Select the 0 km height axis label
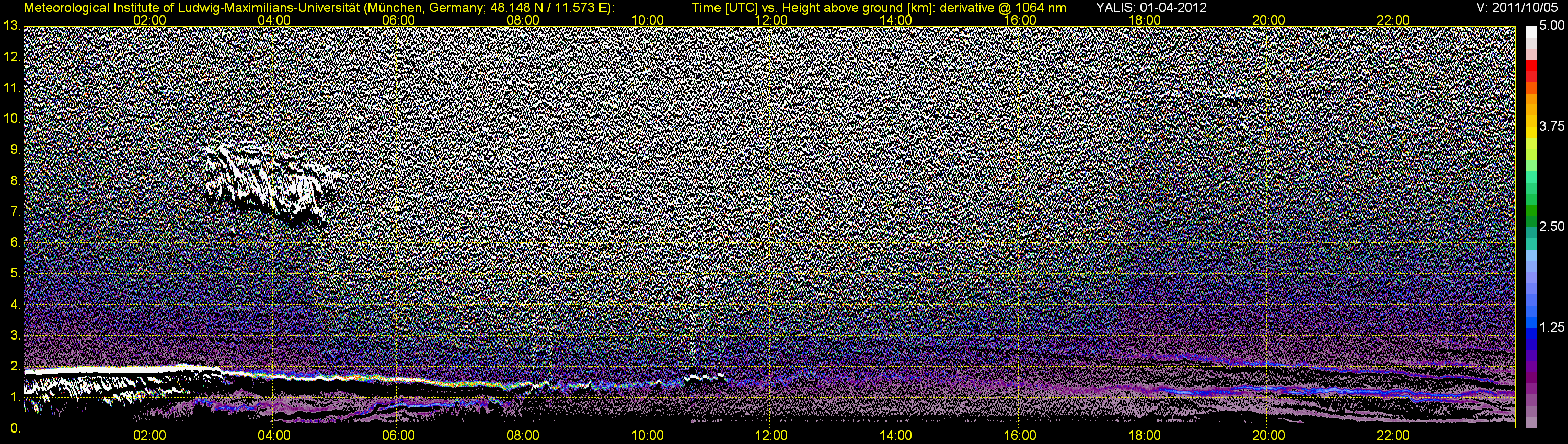 [x=15, y=428]
